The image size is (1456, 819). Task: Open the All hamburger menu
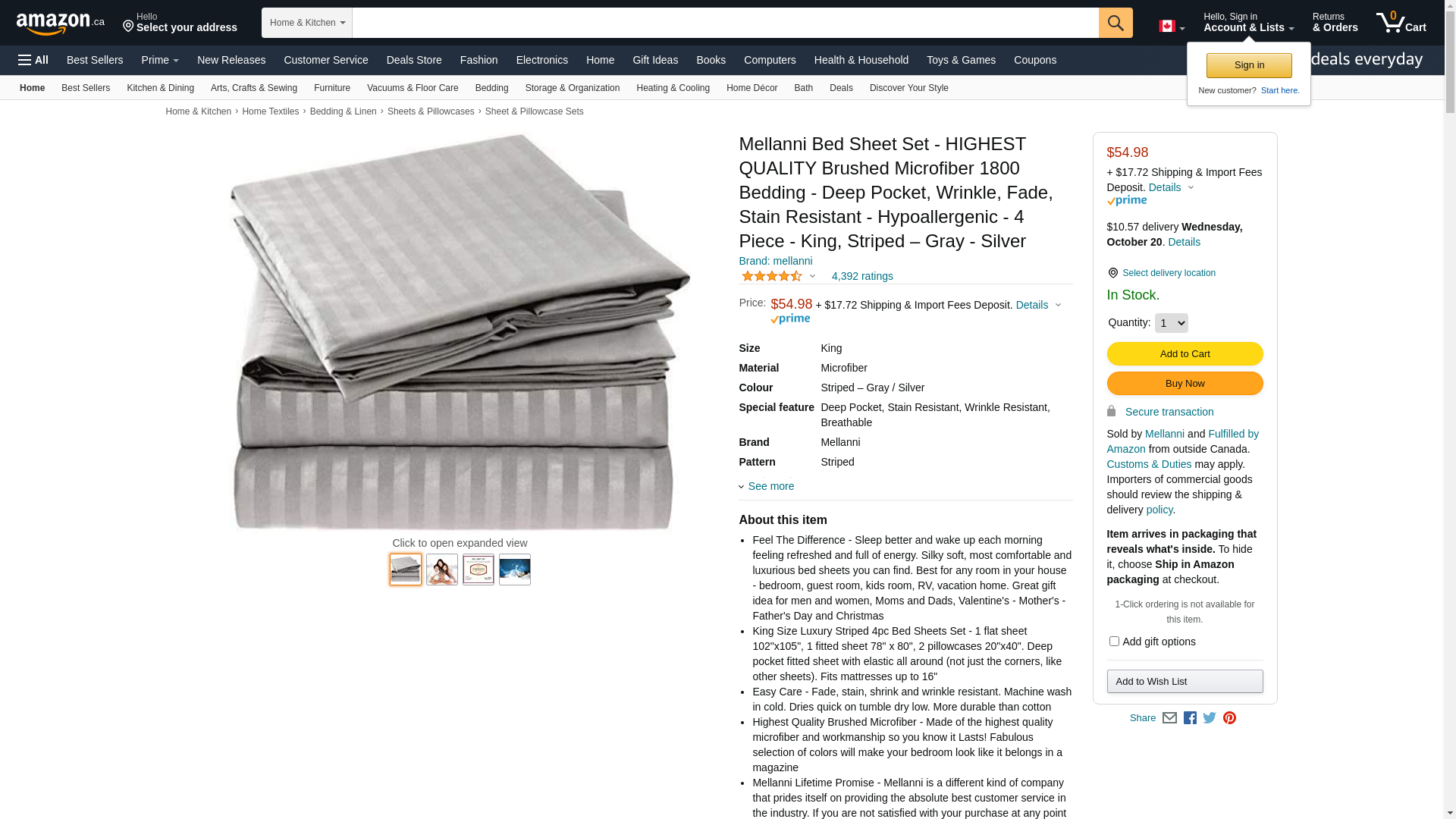pos(33,60)
